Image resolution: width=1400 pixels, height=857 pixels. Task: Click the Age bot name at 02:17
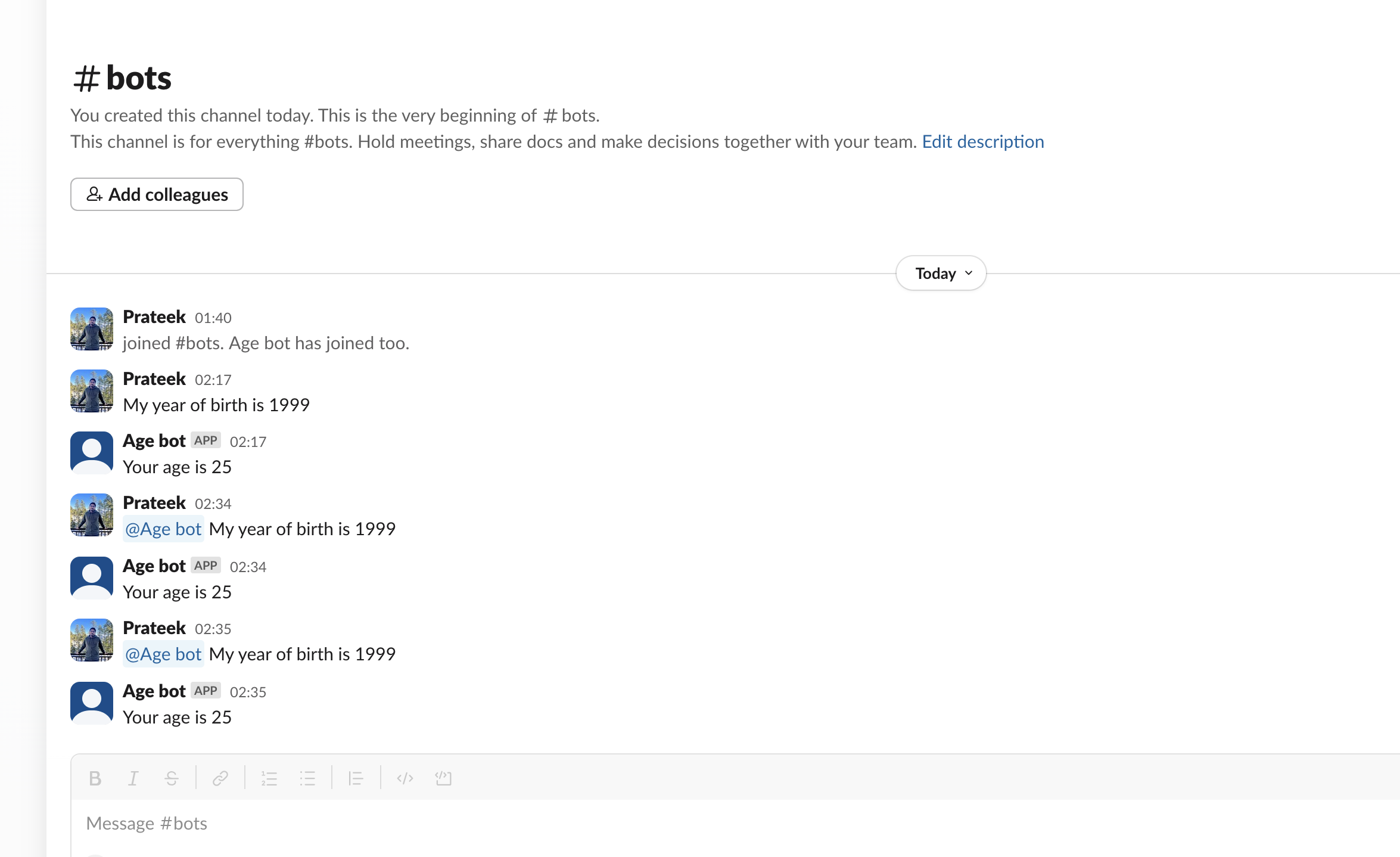point(154,441)
